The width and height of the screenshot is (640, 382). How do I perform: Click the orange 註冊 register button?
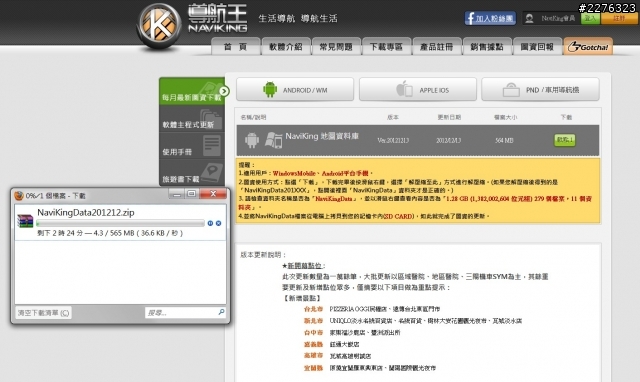(619, 18)
